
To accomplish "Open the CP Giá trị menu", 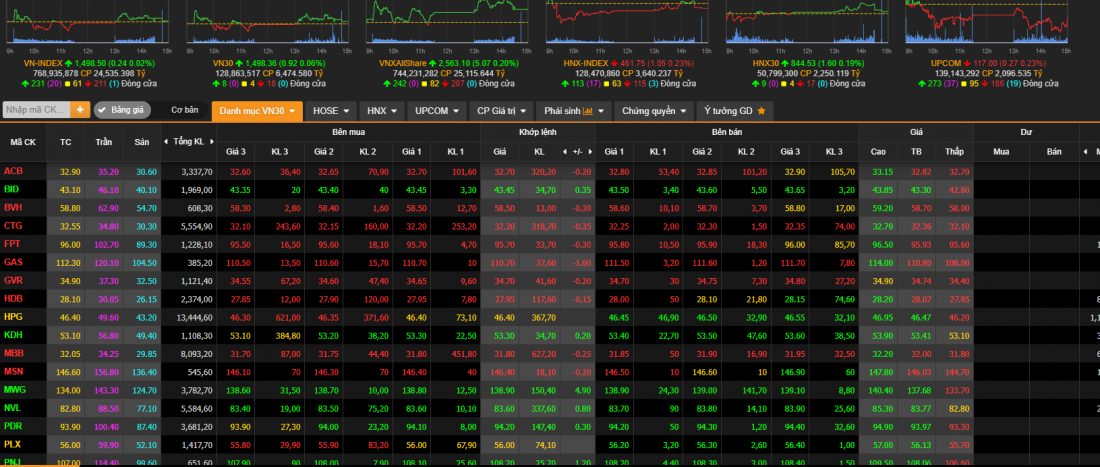I will (502, 110).
